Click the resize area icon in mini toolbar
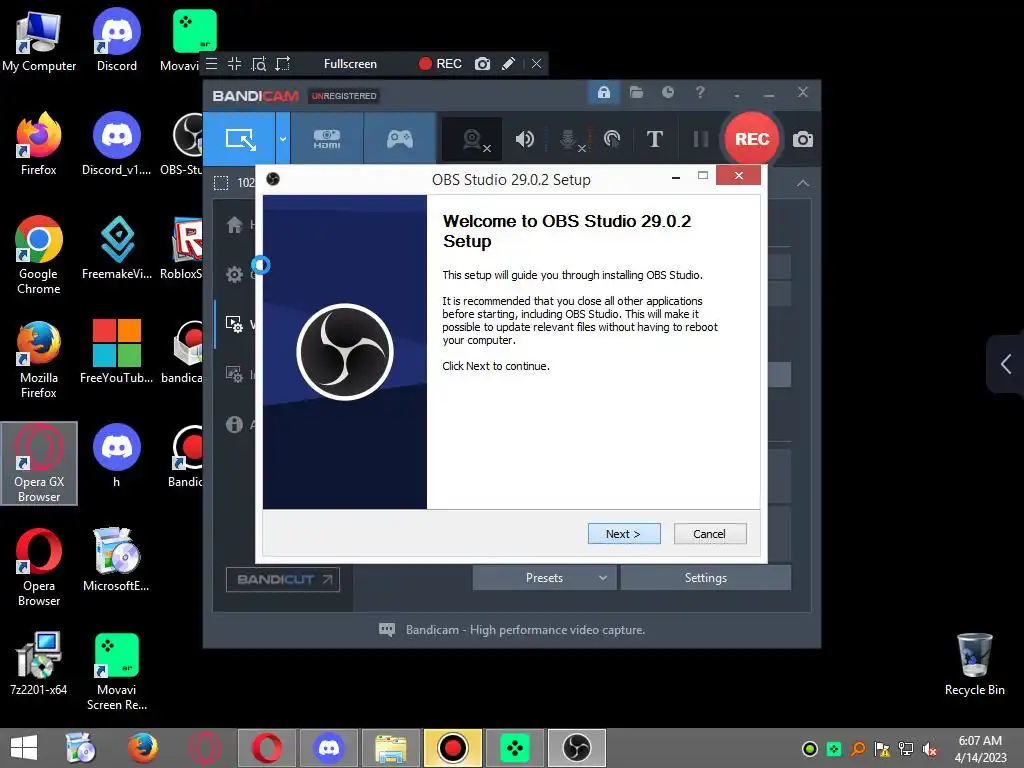 click(283, 64)
